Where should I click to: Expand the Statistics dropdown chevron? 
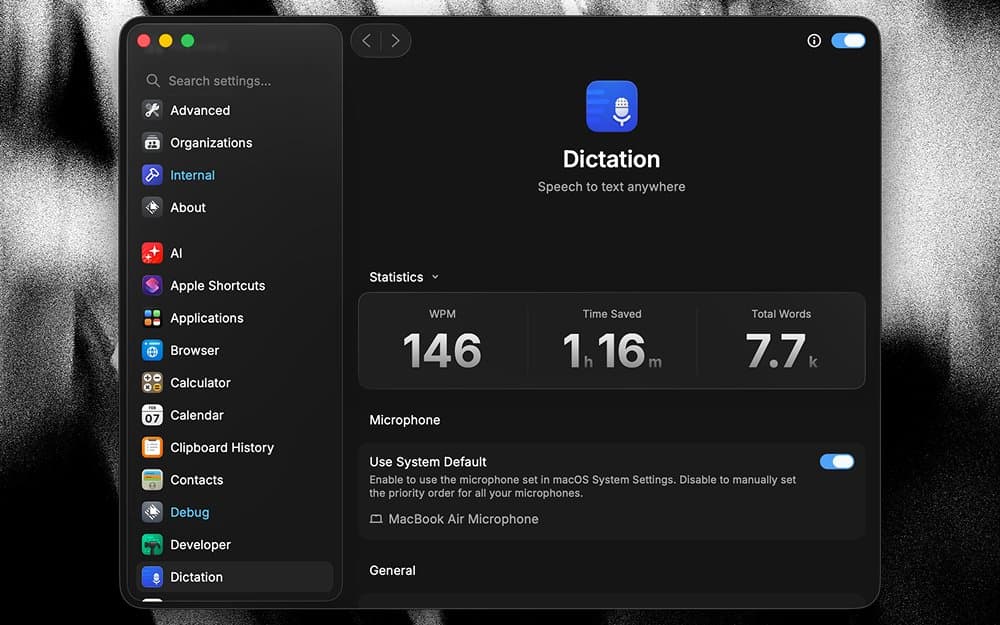coord(436,277)
